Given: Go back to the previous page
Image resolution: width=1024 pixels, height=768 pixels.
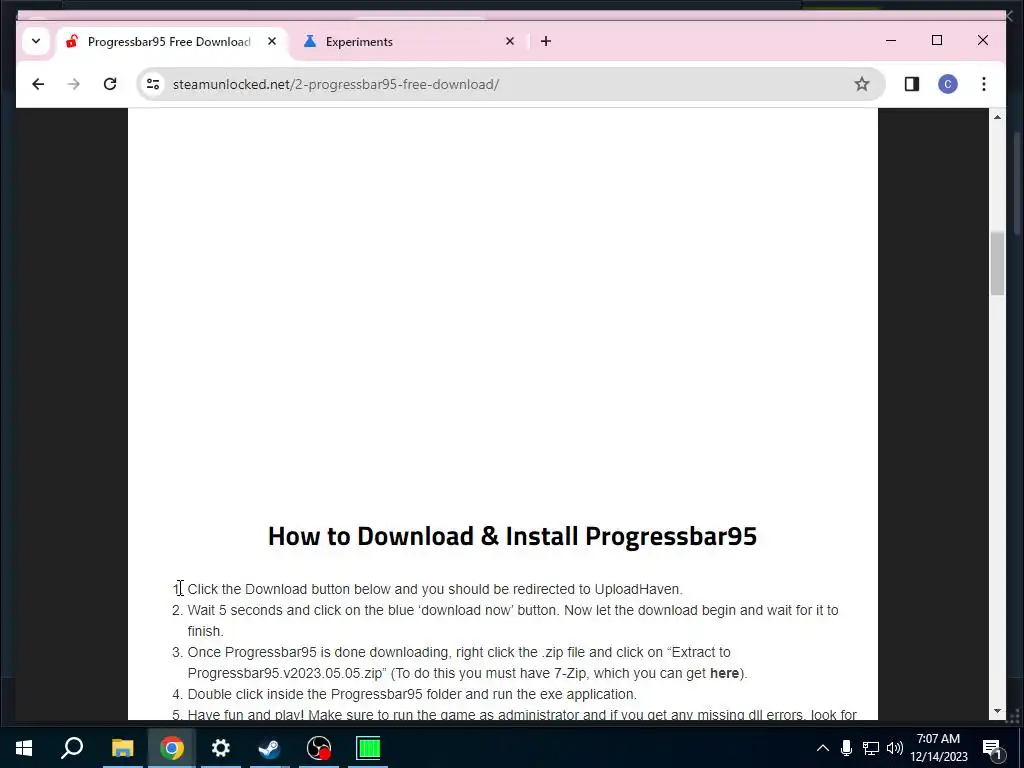Looking at the screenshot, I should click(x=38, y=84).
